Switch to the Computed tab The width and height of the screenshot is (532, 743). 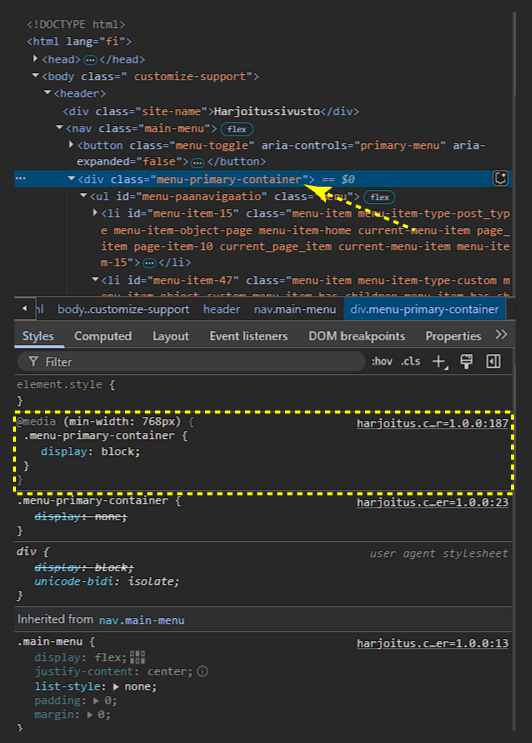pyautogui.click(x=103, y=336)
